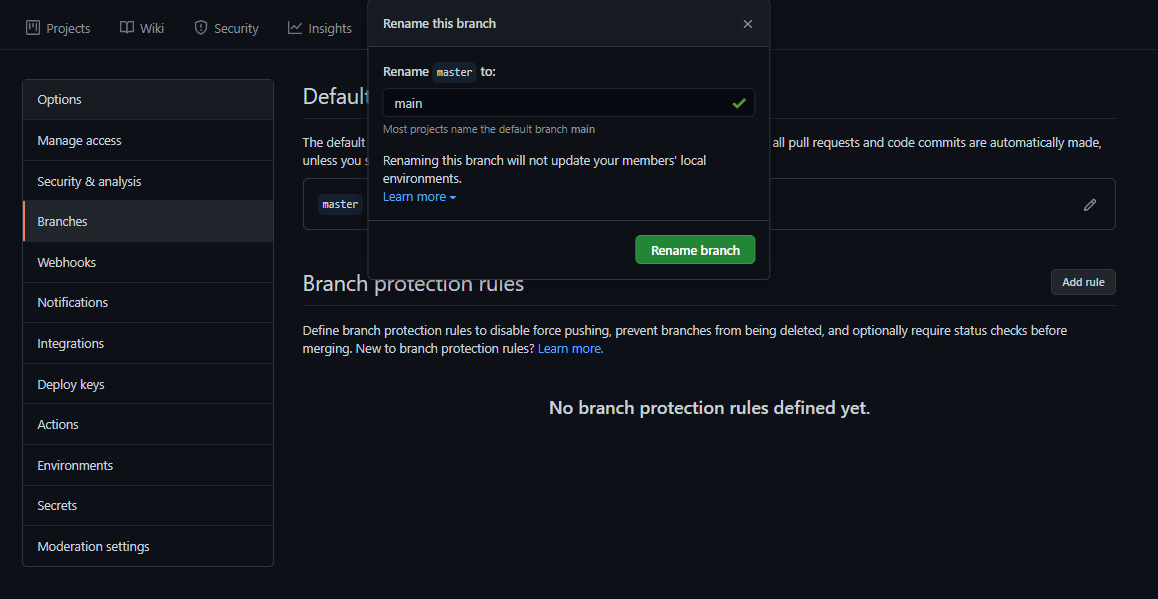
Task: Open the branch protection Learn more link
Action: 569,347
